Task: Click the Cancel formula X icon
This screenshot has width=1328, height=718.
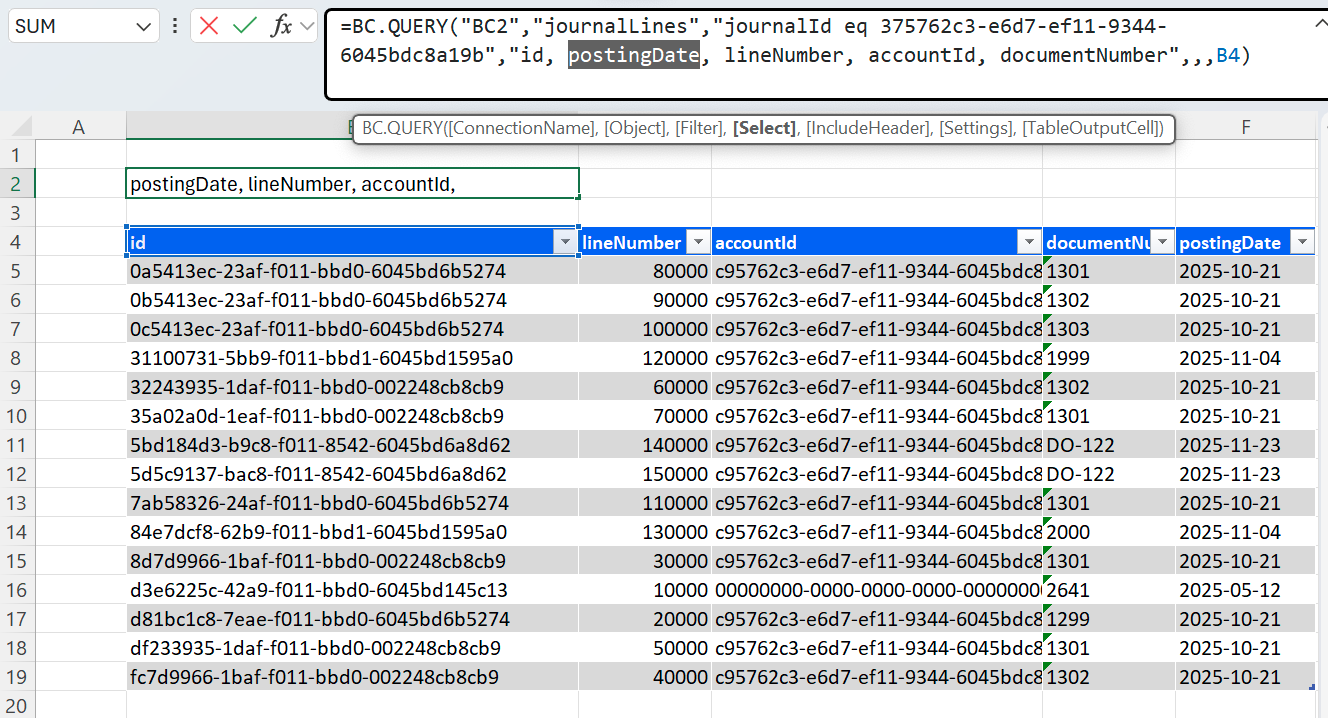Action: [209, 27]
